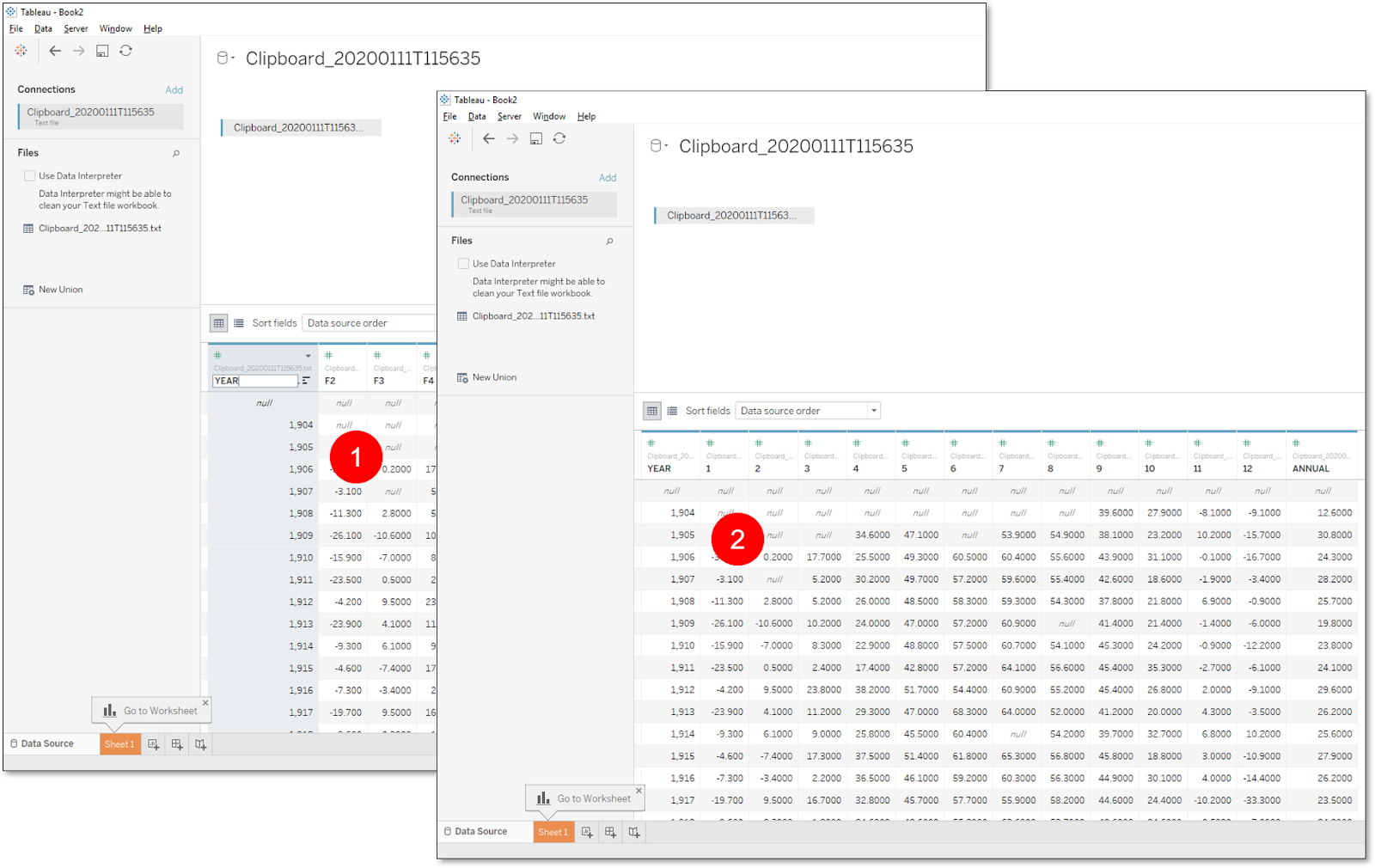Screen dimensions: 1375x868
Task: Open the data source icon dropdown in back window
Action: click(225, 58)
